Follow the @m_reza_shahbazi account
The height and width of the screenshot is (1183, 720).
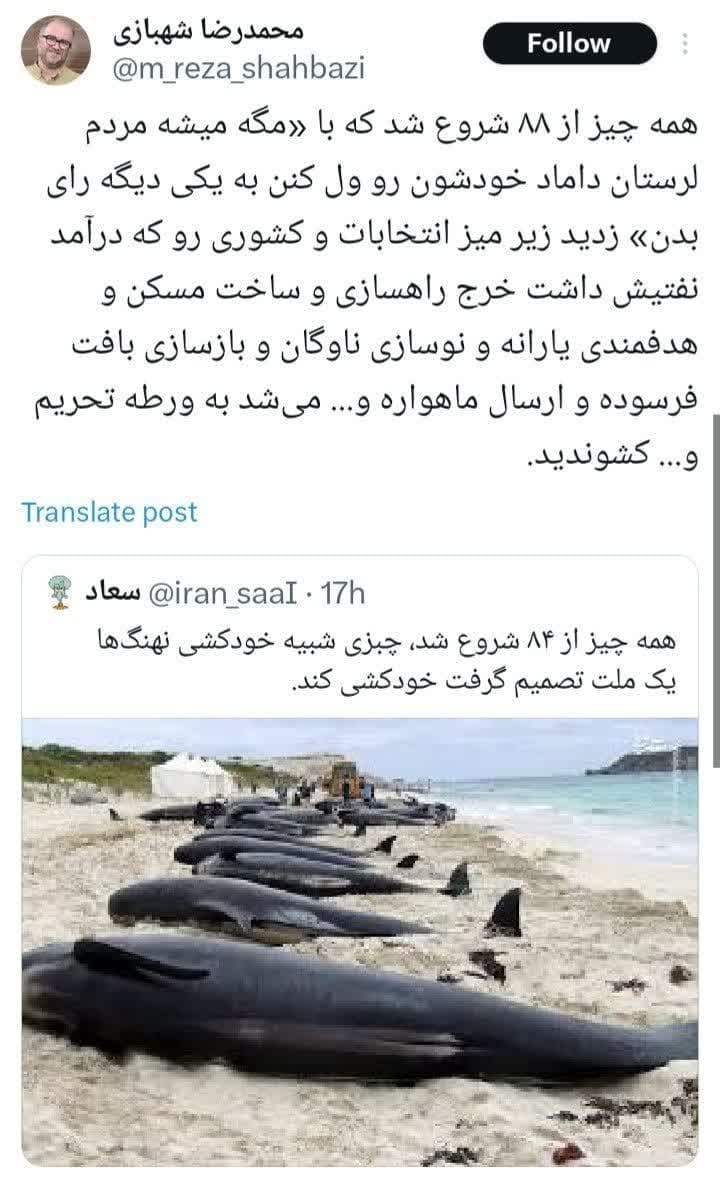pos(569,43)
